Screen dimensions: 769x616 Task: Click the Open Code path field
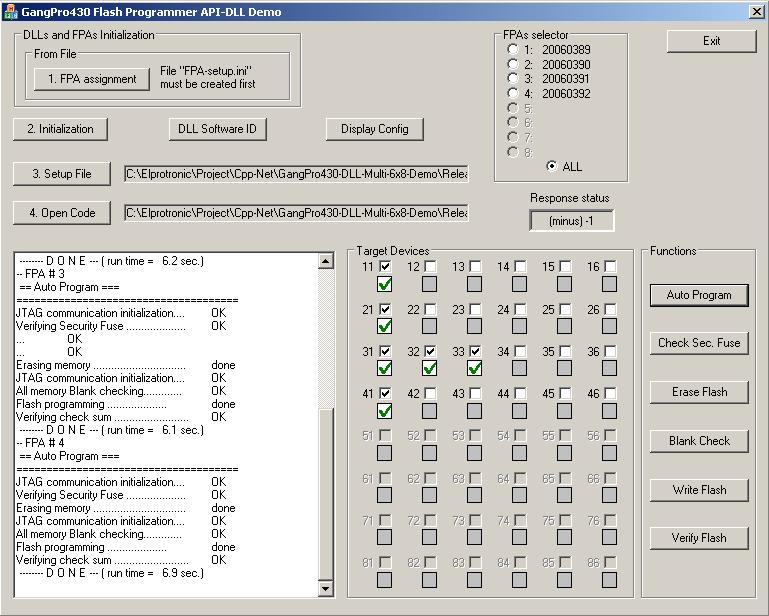297,213
